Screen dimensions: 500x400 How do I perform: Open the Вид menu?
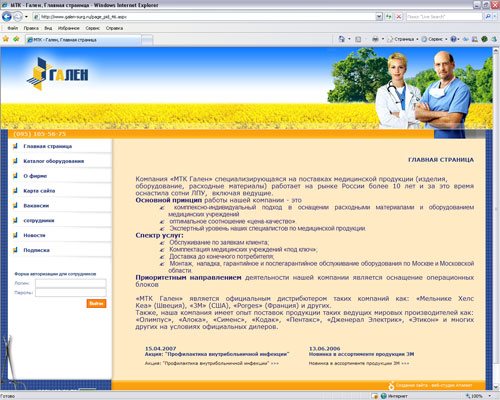pos(48,28)
